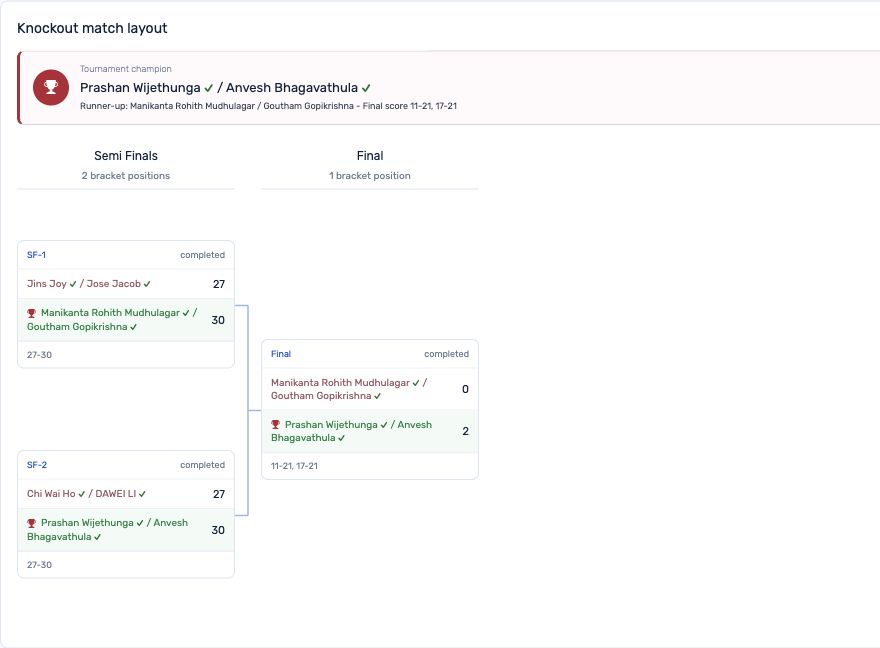Click the completed status on SF-1
The image size is (880, 648).
203,255
